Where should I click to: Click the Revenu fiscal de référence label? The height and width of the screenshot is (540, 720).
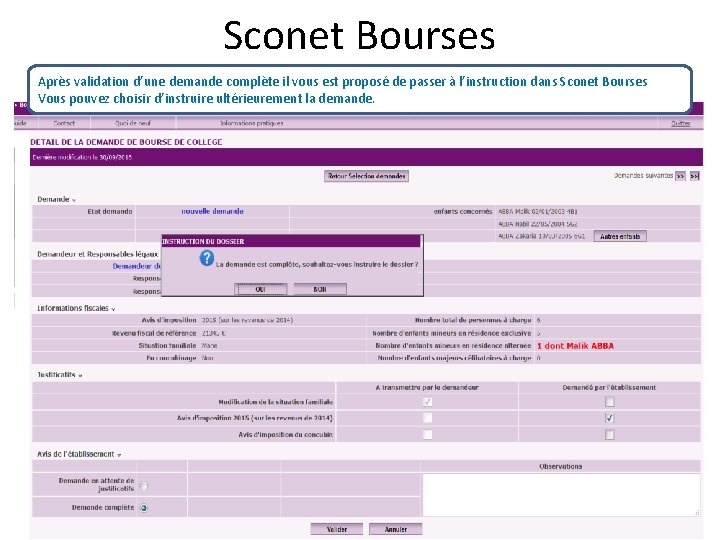pyautogui.click(x=154, y=333)
